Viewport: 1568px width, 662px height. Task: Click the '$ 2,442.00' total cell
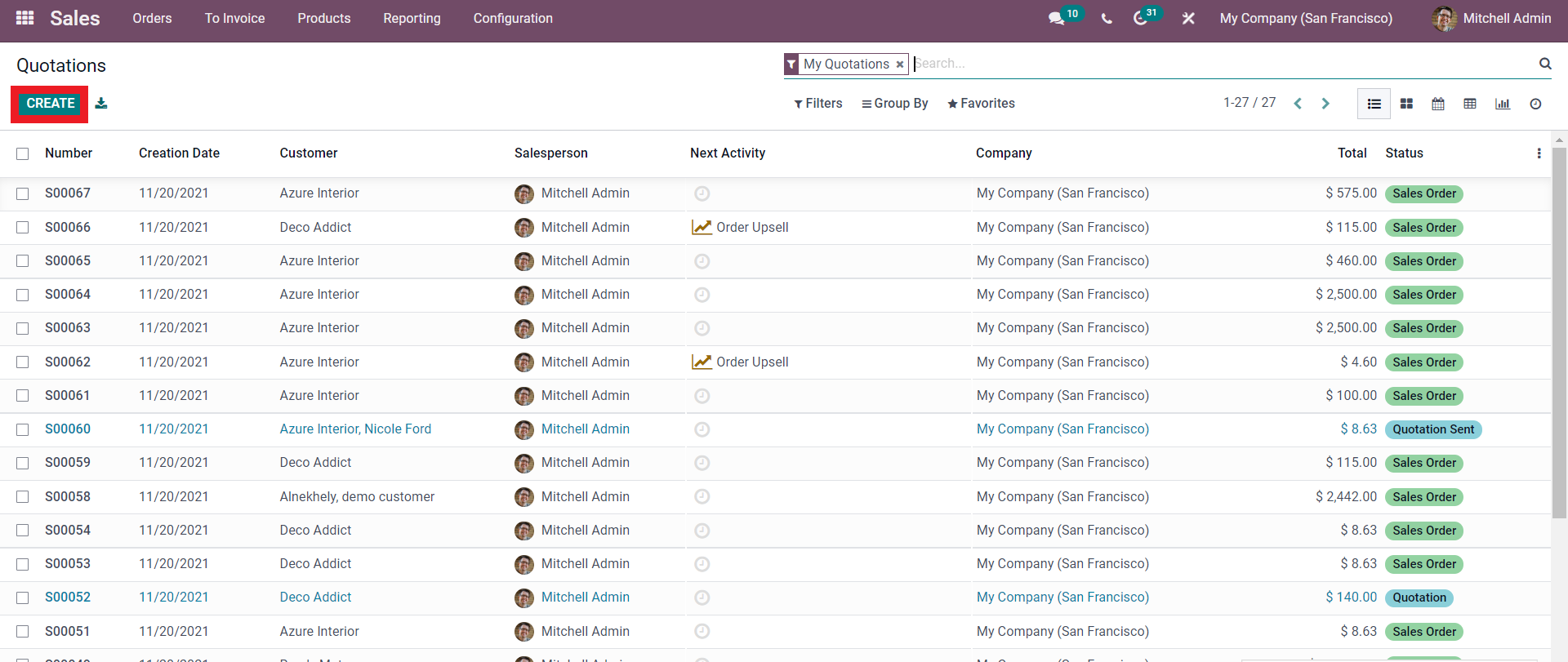coord(1346,496)
